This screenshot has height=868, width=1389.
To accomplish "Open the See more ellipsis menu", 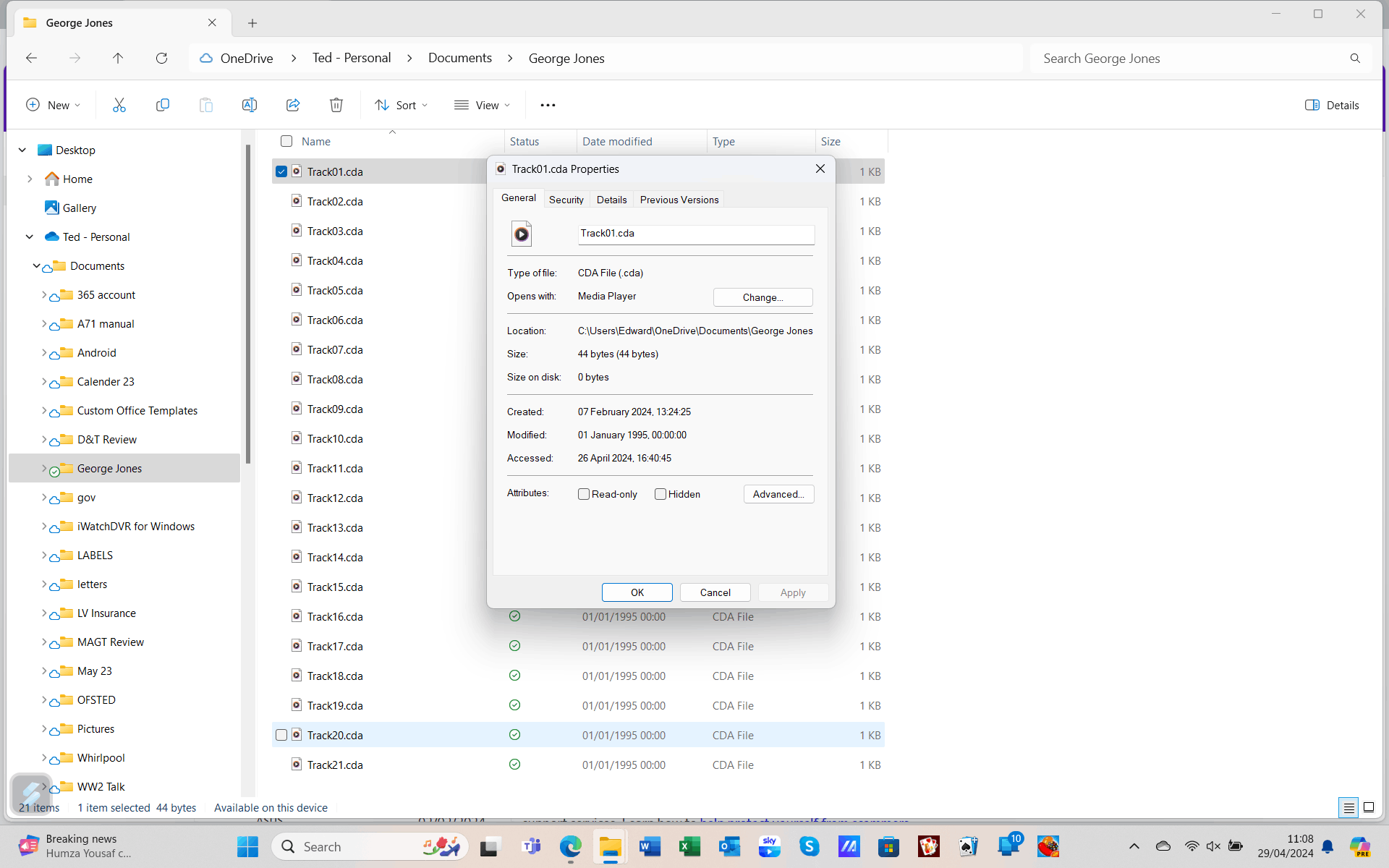I will pos(548,105).
